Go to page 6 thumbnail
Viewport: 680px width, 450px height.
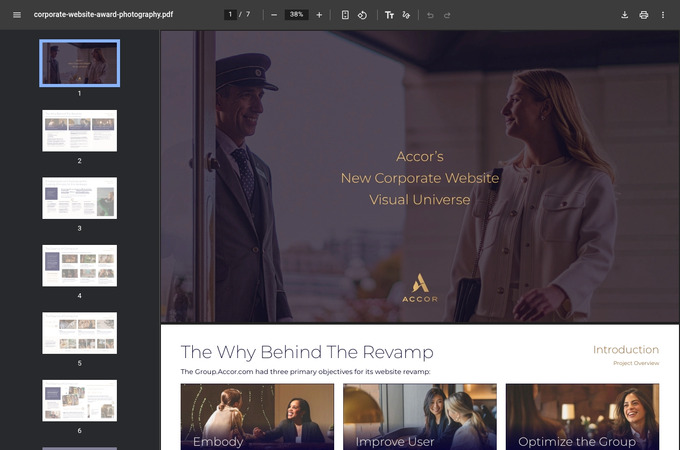coord(79,401)
